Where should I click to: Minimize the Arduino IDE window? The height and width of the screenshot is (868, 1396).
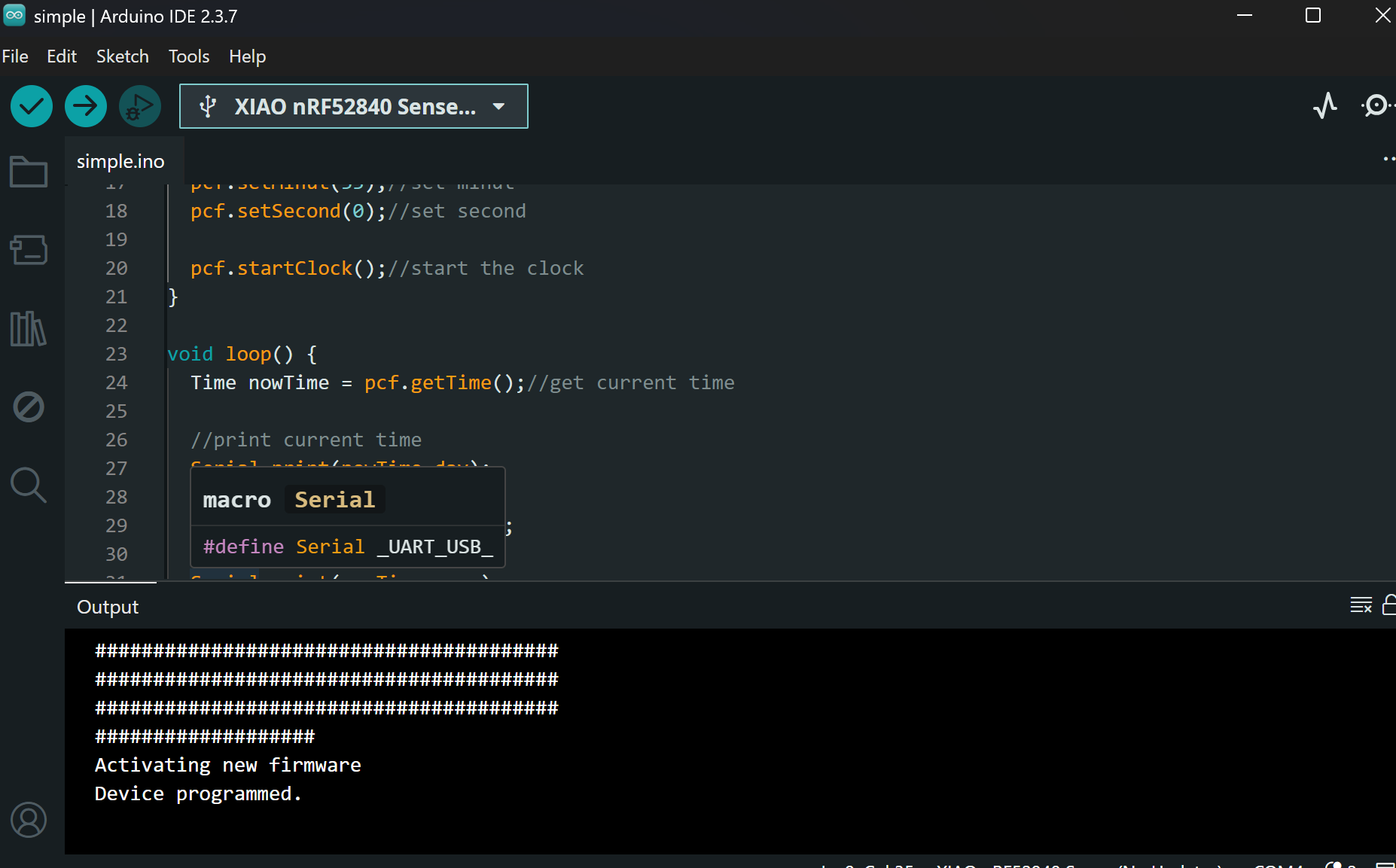coord(1245,16)
